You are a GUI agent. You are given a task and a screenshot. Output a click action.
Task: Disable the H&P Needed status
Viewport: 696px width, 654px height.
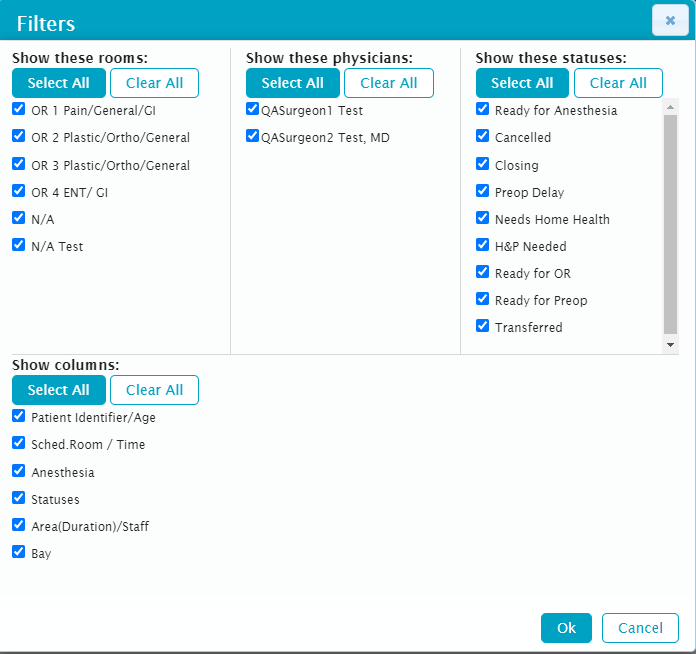point(483,245)
